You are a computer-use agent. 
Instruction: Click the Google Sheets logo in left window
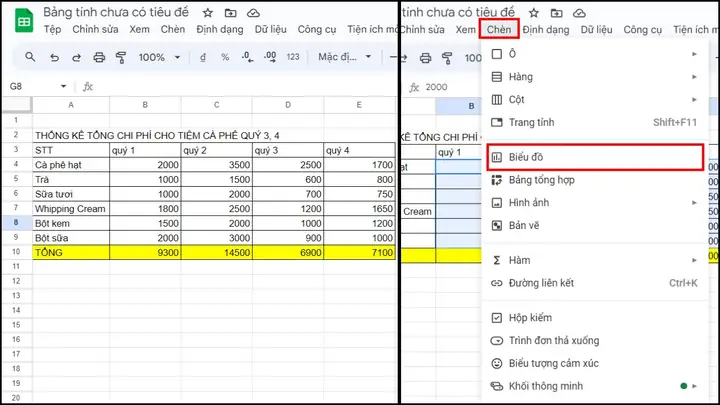pyautogui.click(x=24, y=21)
